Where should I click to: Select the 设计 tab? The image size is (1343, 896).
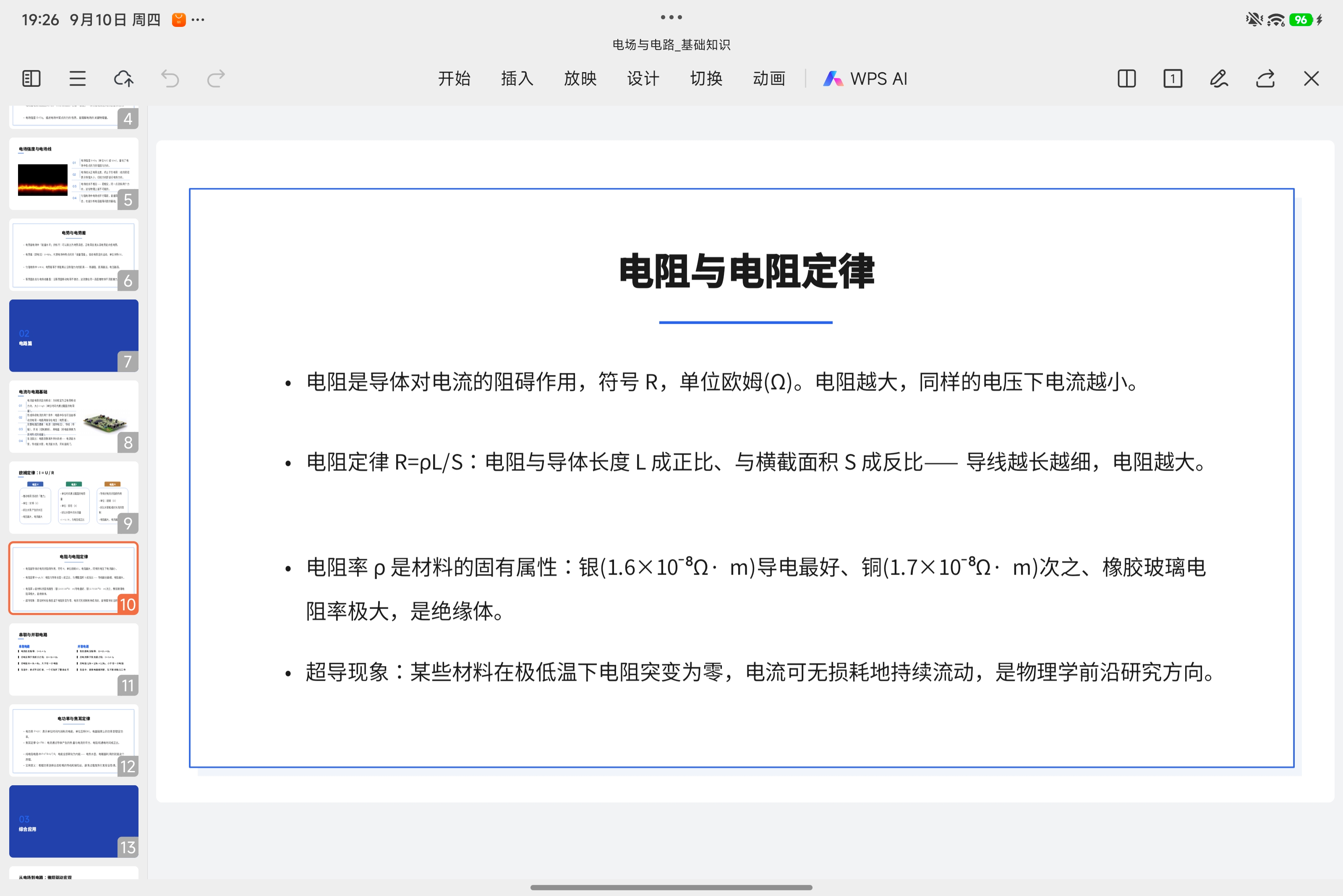click(x=643, y=78)
